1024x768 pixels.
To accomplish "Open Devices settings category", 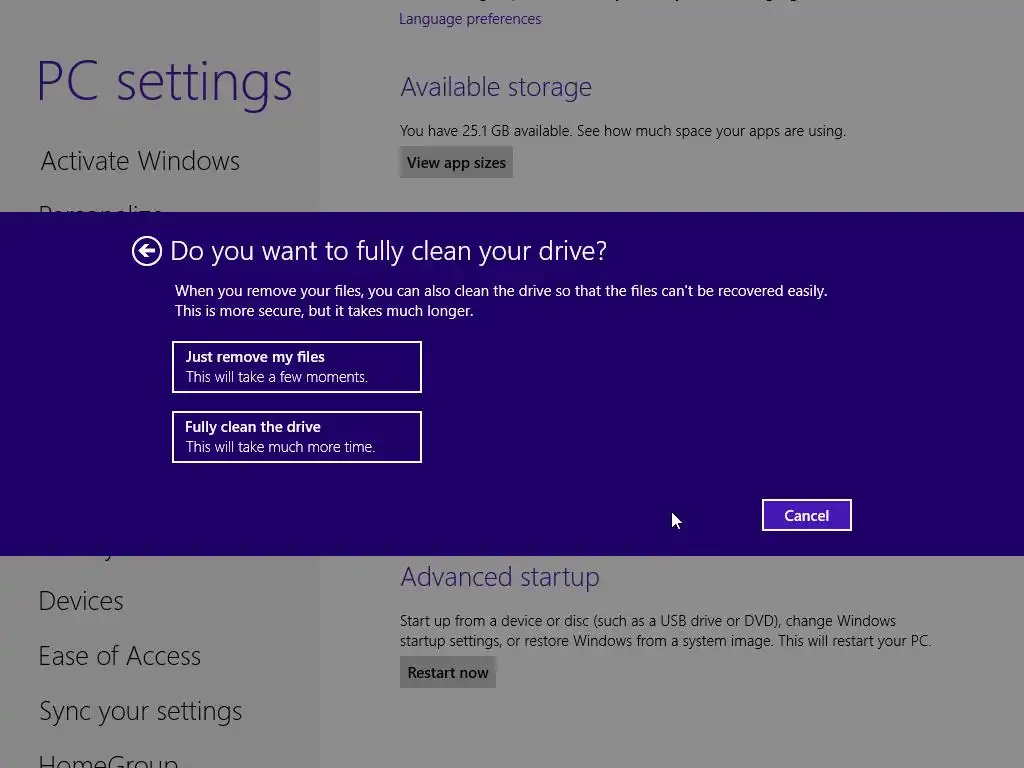I will (x=81, y=601).
